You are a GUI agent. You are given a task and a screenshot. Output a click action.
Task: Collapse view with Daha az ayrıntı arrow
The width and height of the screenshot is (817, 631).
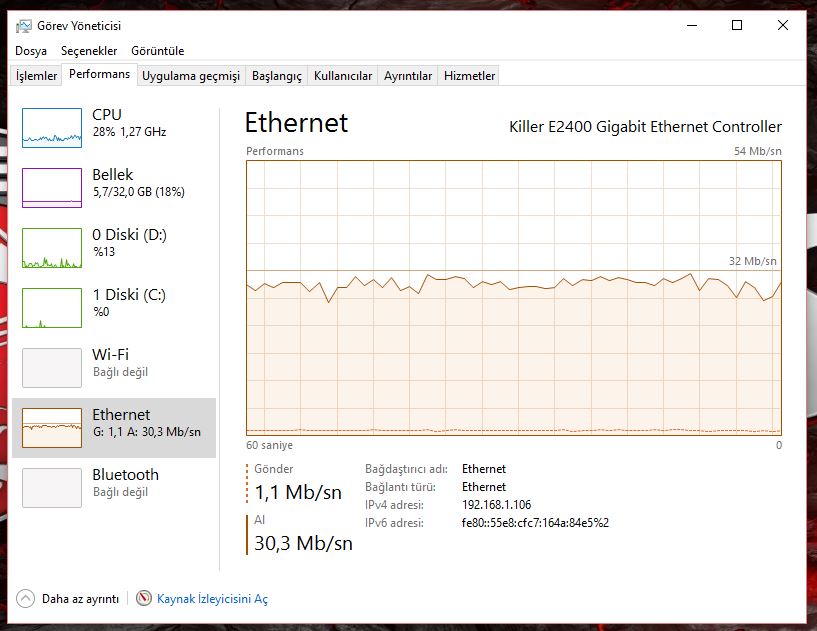tap(25, 599)
